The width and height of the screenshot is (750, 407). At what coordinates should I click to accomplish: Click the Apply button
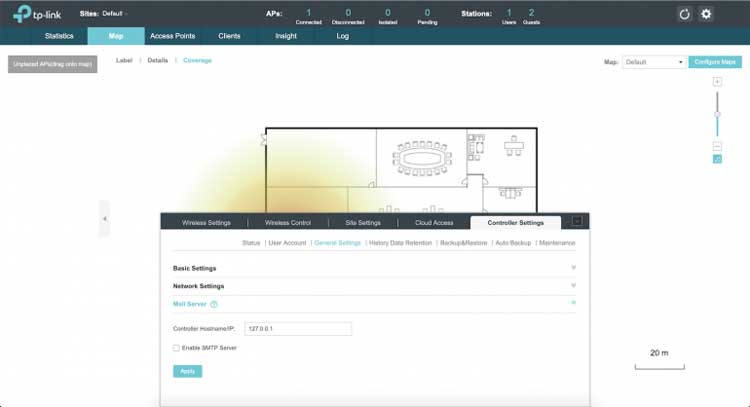(x=187, y=371)
